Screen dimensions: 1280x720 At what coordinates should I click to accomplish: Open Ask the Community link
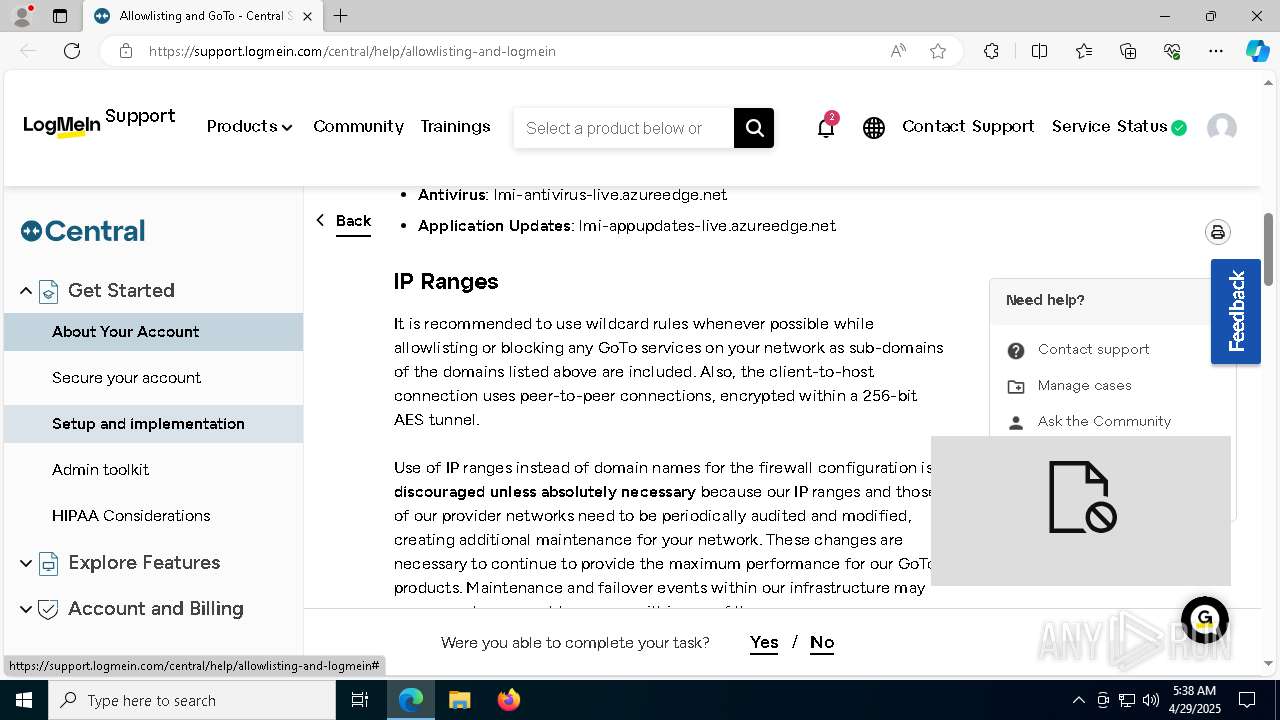point(1104,421)
